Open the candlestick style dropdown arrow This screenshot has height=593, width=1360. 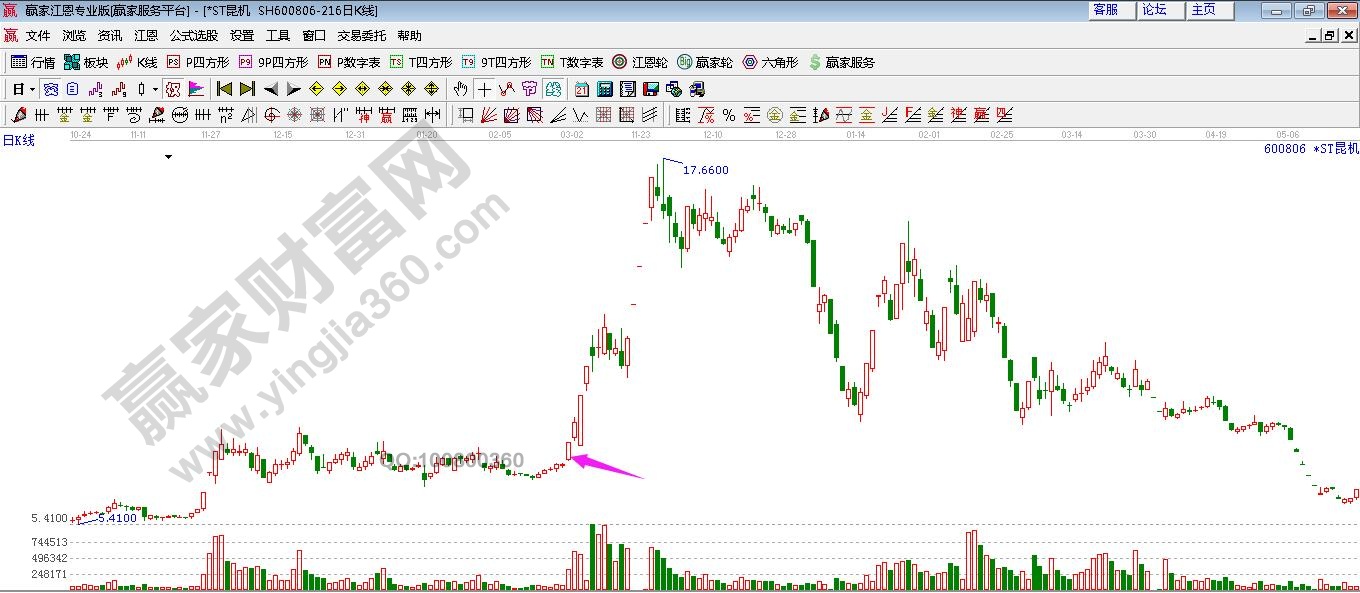click(x=155, y=89)
